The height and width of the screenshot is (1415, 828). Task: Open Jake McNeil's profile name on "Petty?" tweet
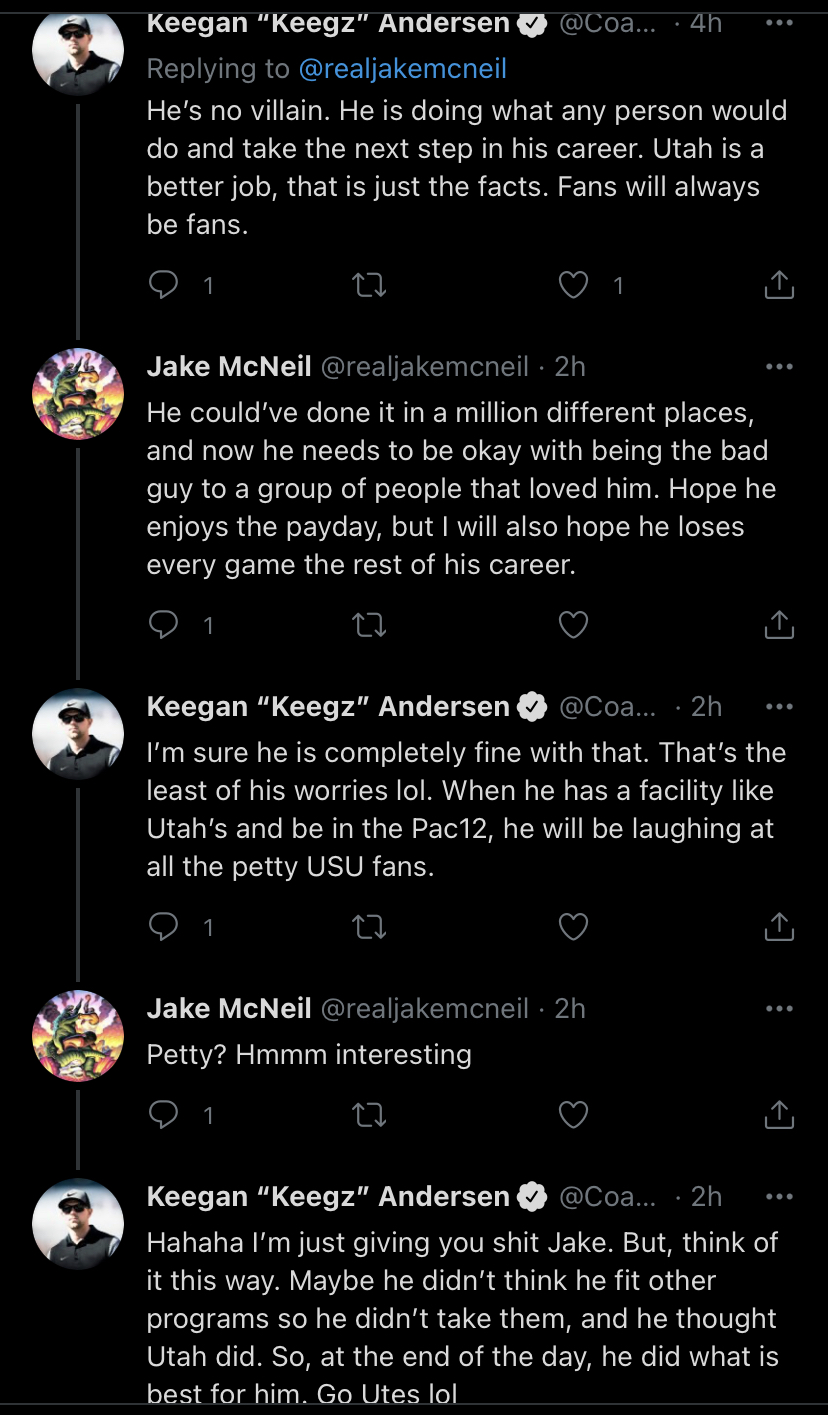(229, 1009)
